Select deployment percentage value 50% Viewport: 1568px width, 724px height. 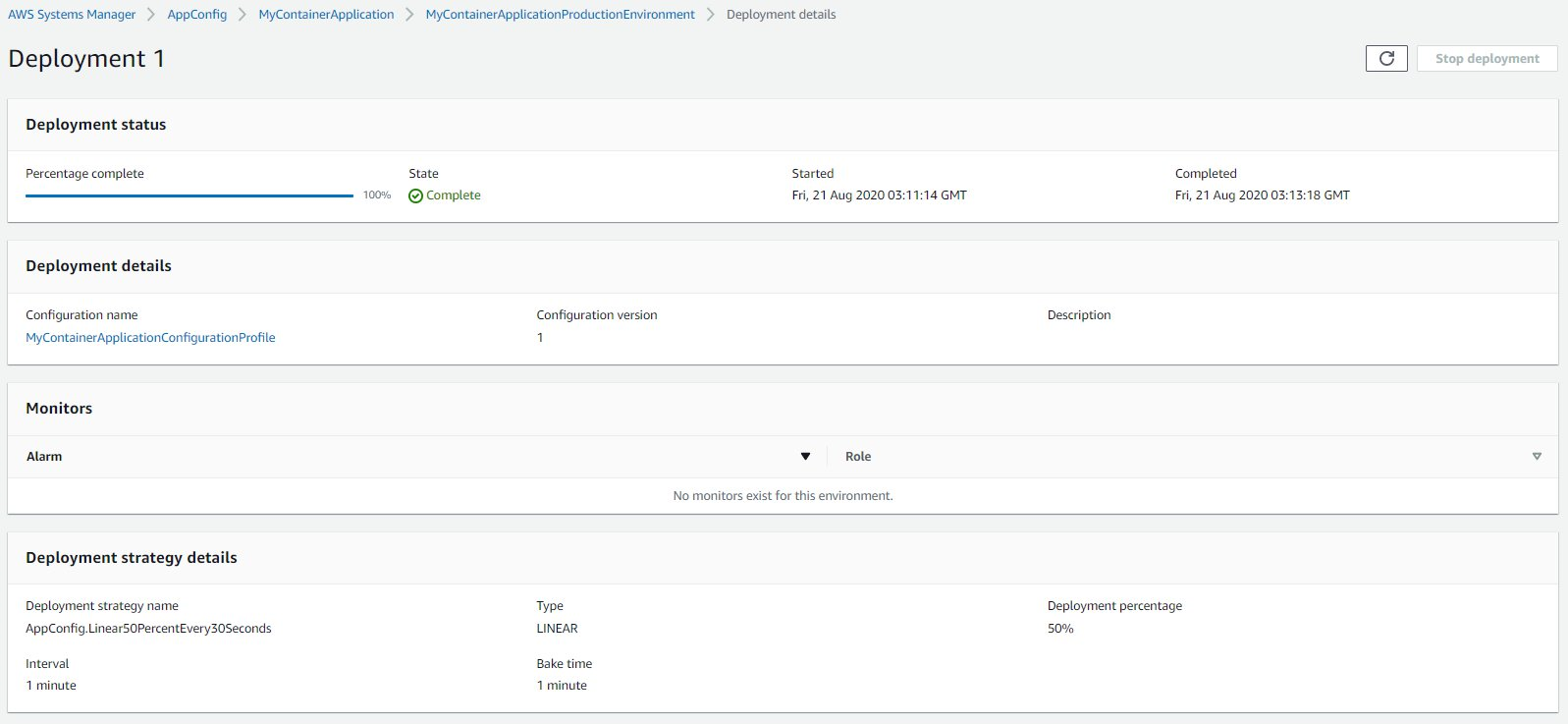click(x=1060, y=628)
